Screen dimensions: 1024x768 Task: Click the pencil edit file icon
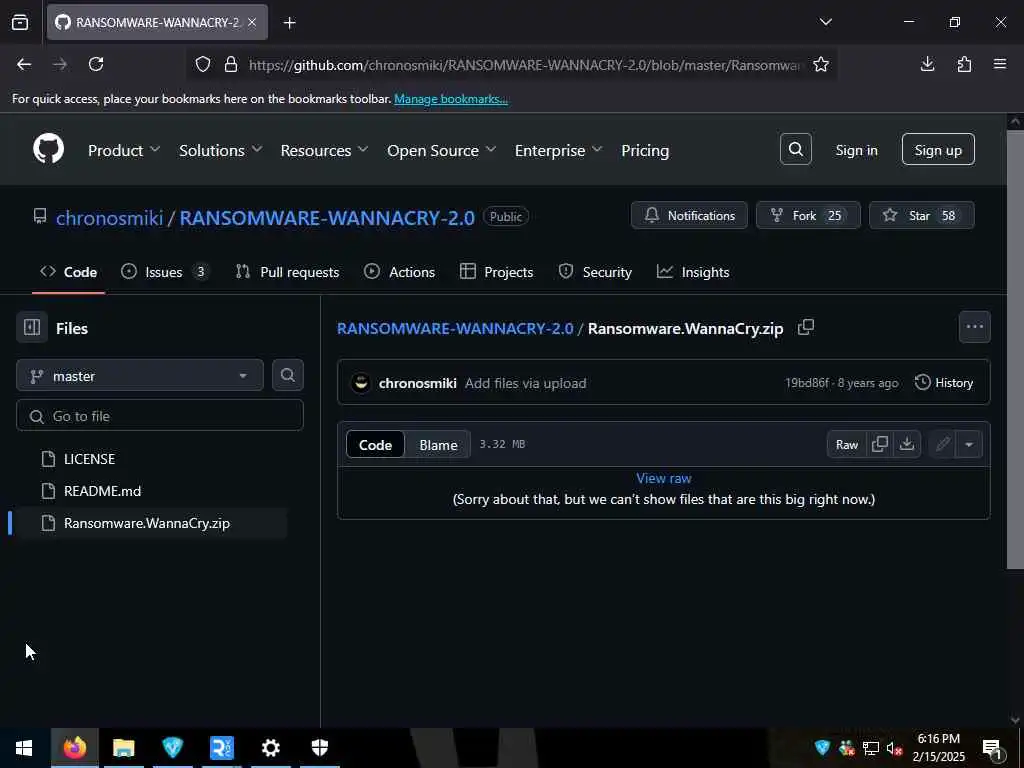coord(942,445)
